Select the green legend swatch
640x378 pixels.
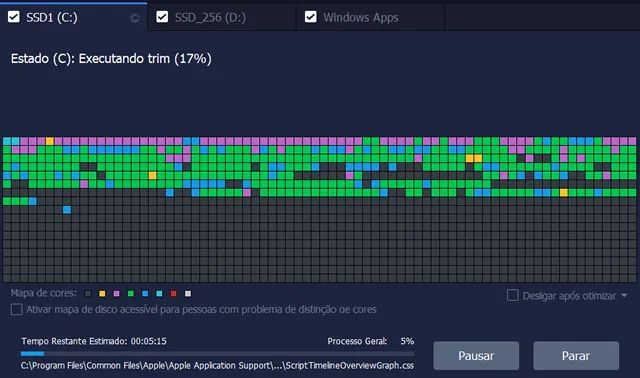tap(131, 294)
